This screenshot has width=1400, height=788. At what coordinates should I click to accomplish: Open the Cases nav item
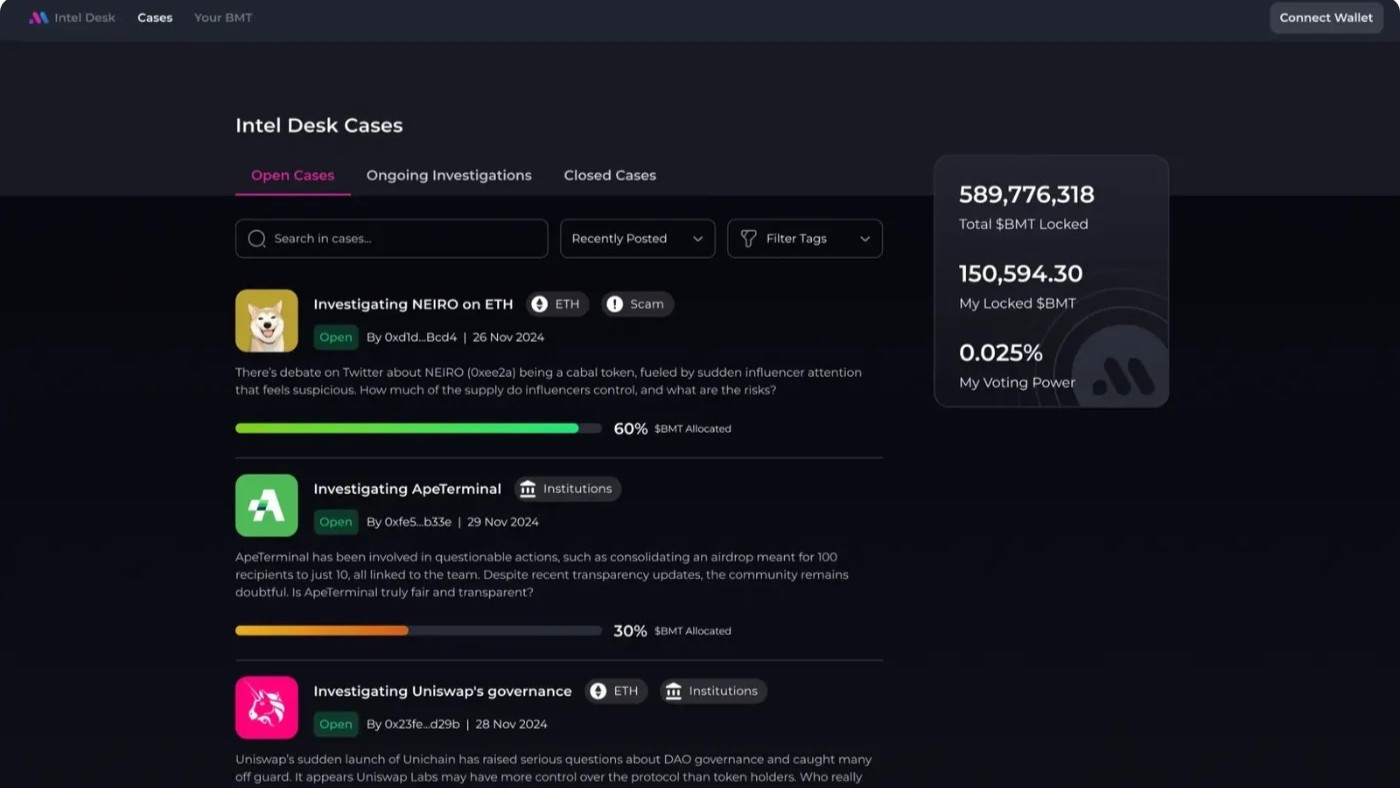click(x=155, y=18)
